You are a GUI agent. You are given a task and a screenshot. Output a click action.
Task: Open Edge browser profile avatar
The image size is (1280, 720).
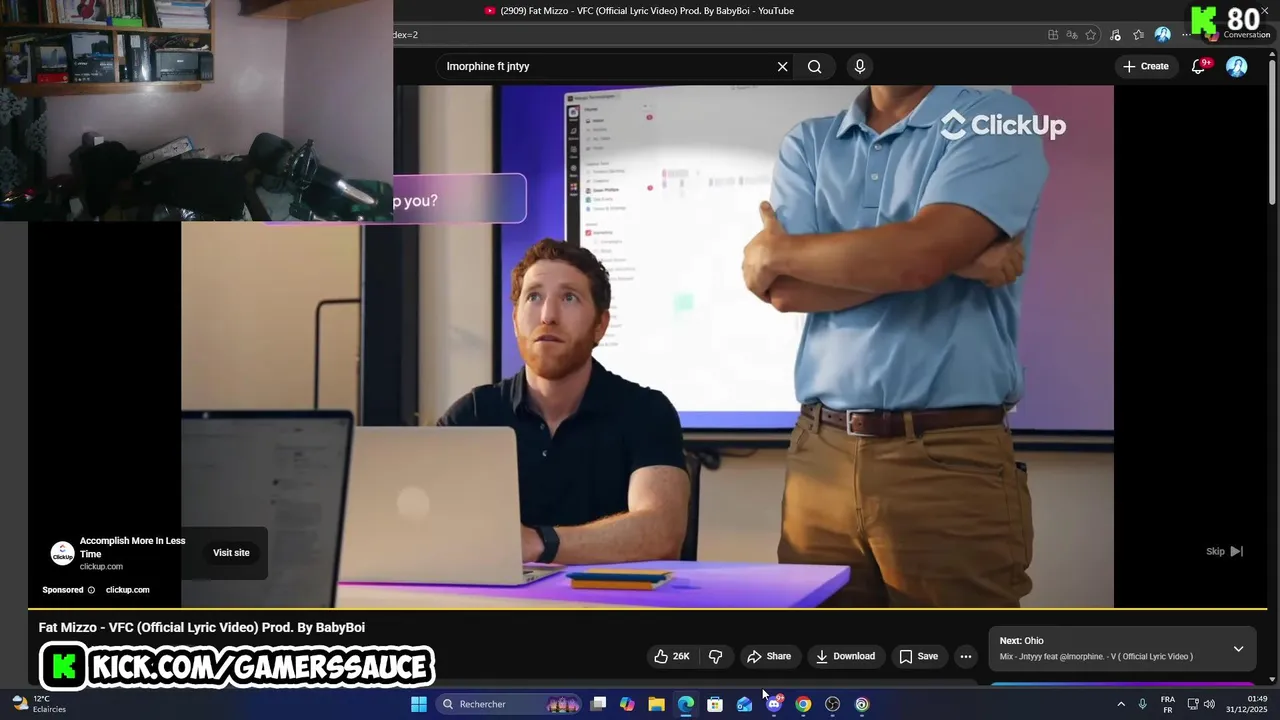1163,35
